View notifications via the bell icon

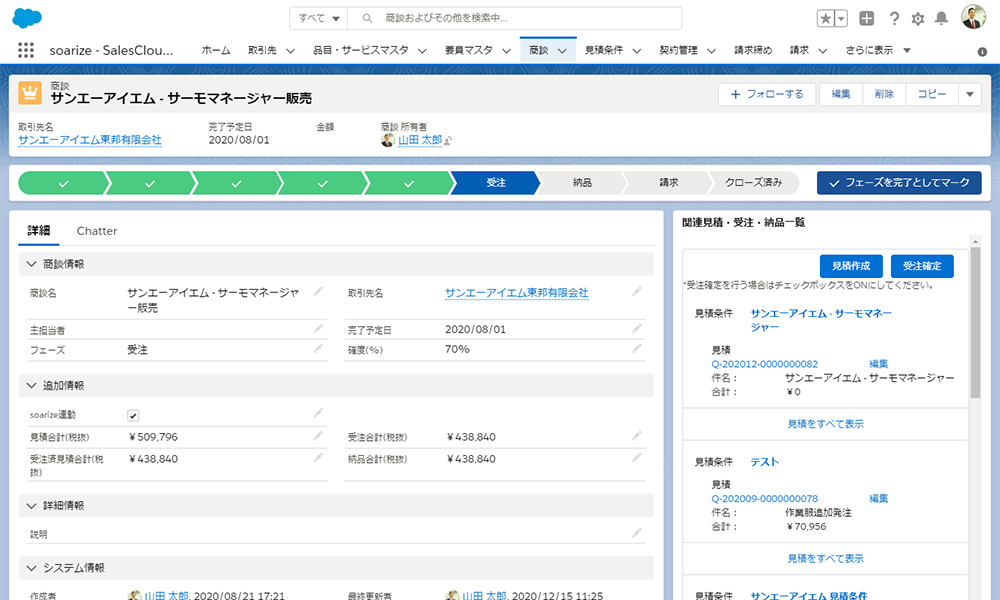(941, 16)
